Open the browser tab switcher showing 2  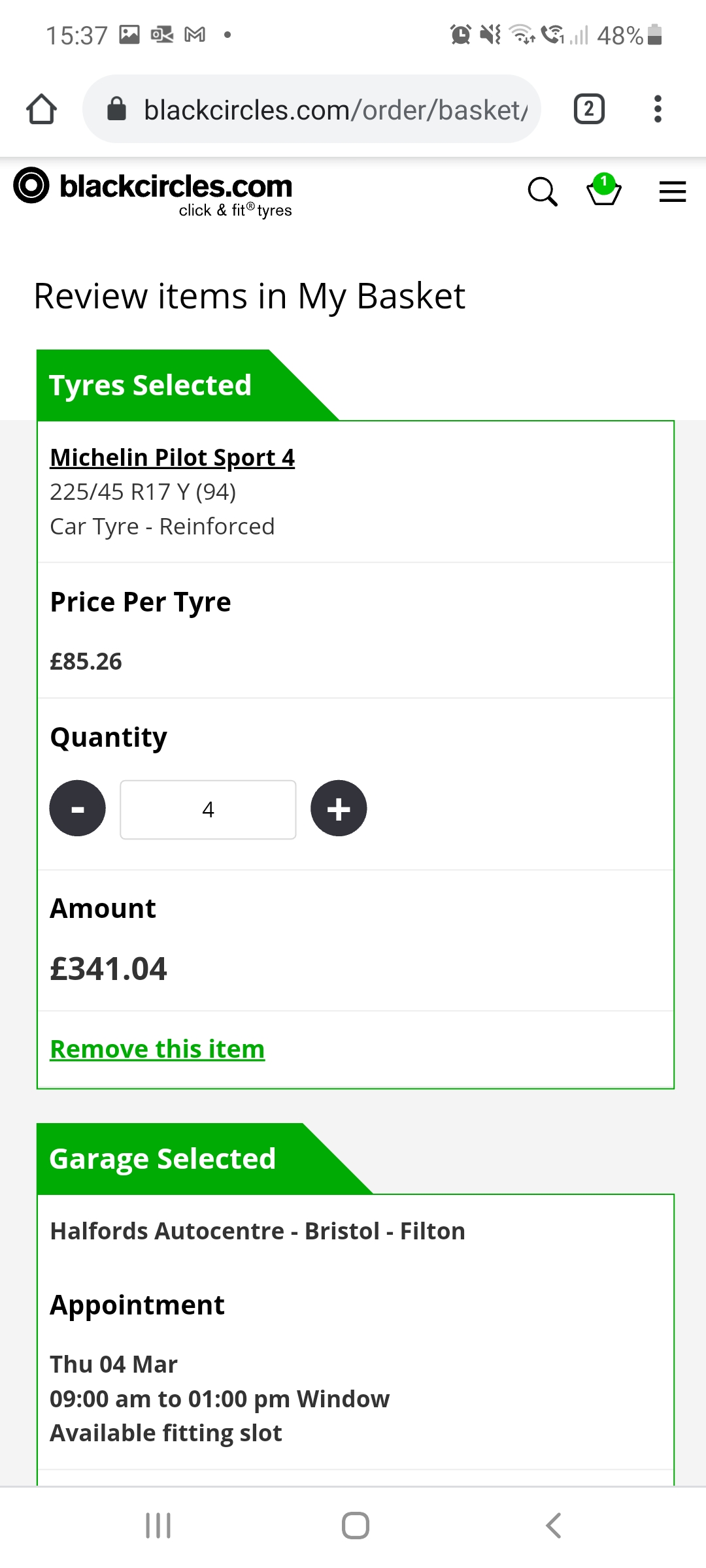(x=589, y=109)
